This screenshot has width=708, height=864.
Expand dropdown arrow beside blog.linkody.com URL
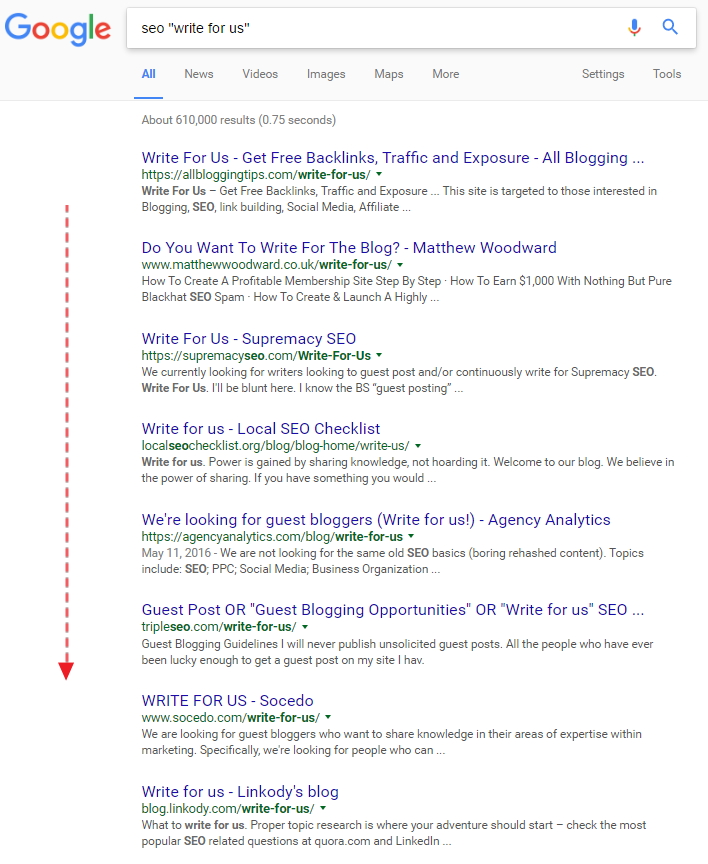(323, 808)
